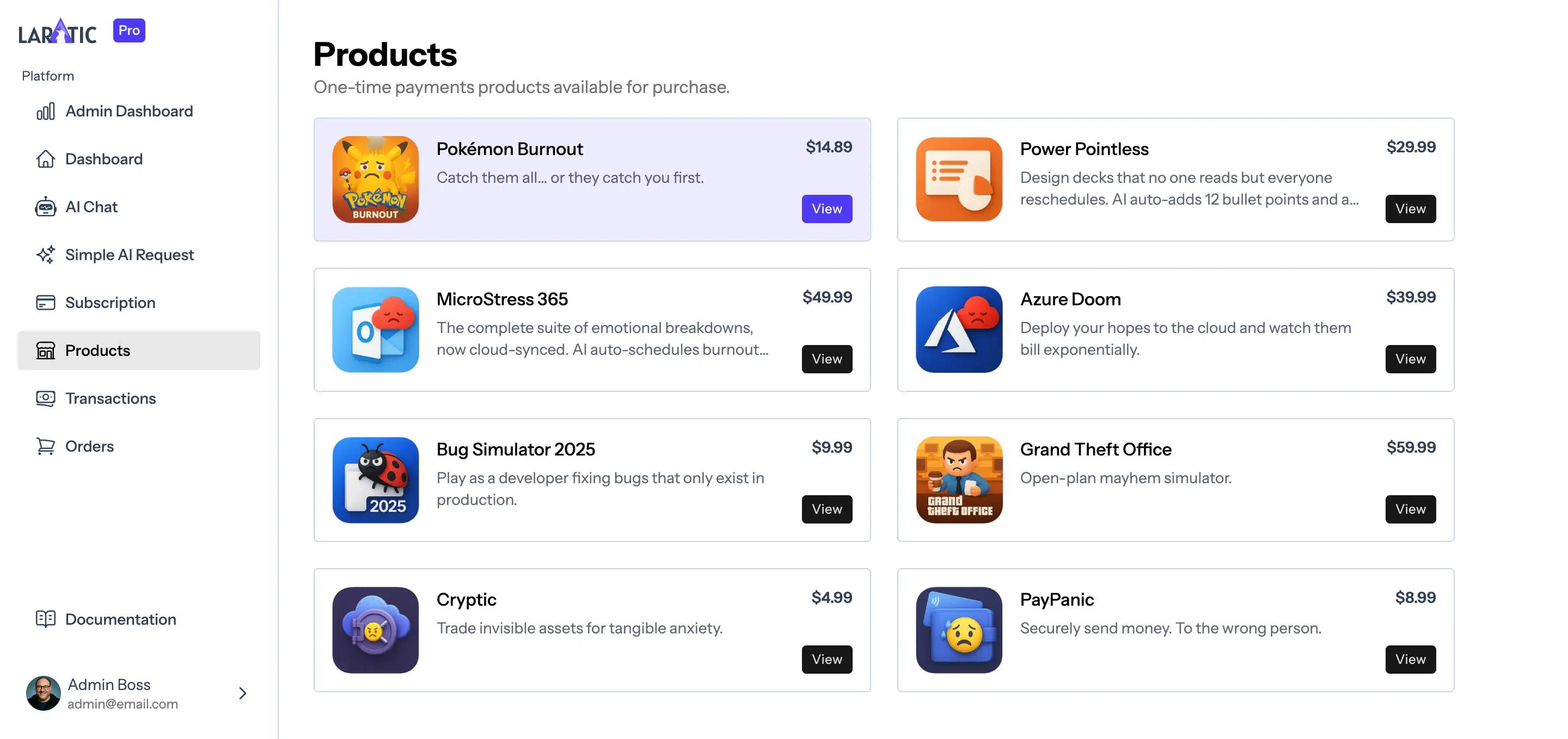Viewport: 1568px width, 739px height.
Task: Switch to the Dashboard section
Action: pos(103,159)
